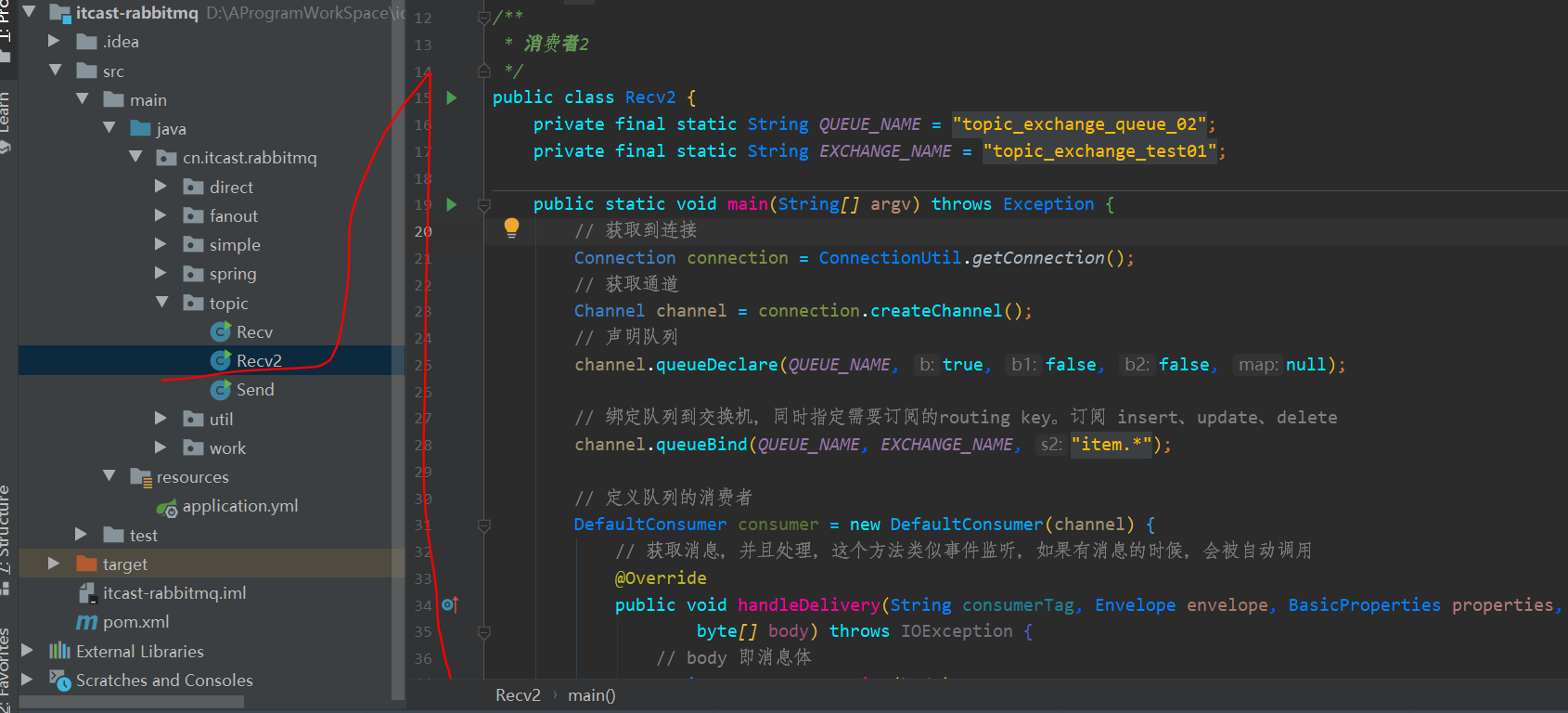Click the project panel horizontal scrollbar
Image resolution: width=1568 pixels, height=713 pixels.
click(x=132, y=703)
